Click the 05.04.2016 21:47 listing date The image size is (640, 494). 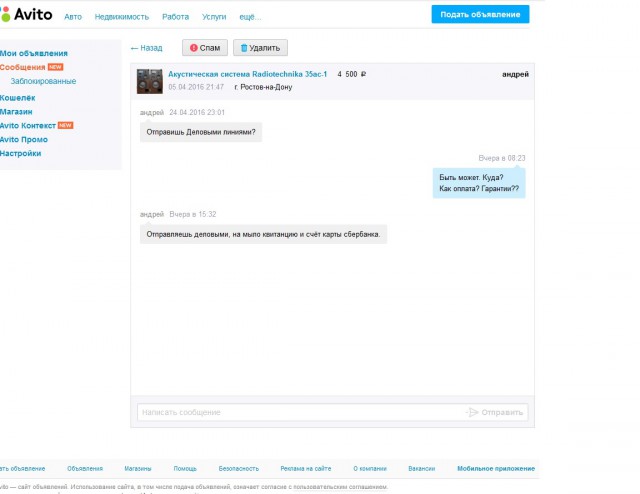196,87
